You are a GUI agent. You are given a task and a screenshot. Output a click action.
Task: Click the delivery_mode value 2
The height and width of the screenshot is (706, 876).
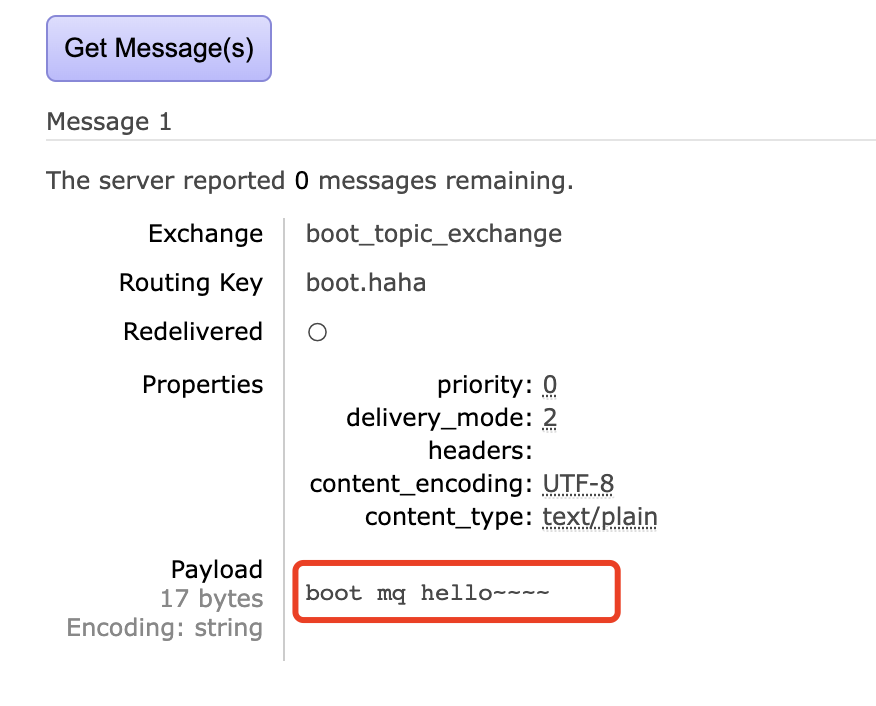pyautogui.click(x=549, y=418)
